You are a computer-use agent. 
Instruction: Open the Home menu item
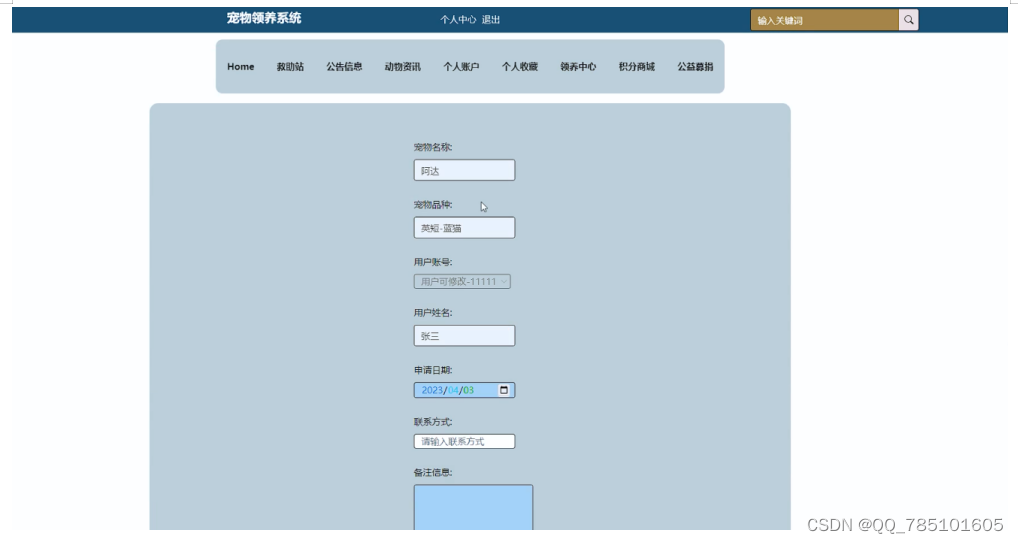[240, 67]
